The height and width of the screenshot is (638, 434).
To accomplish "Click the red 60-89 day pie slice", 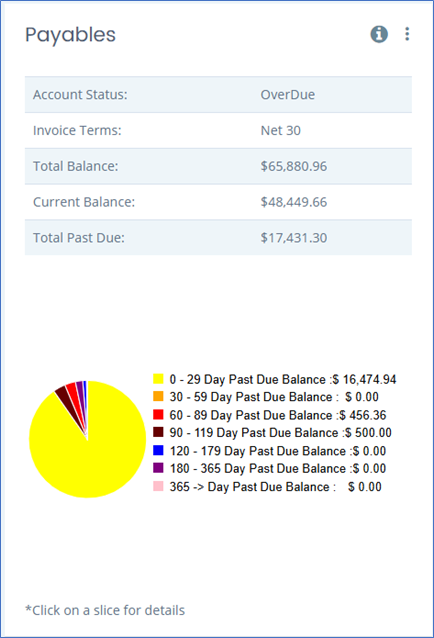I will (73, 391).
